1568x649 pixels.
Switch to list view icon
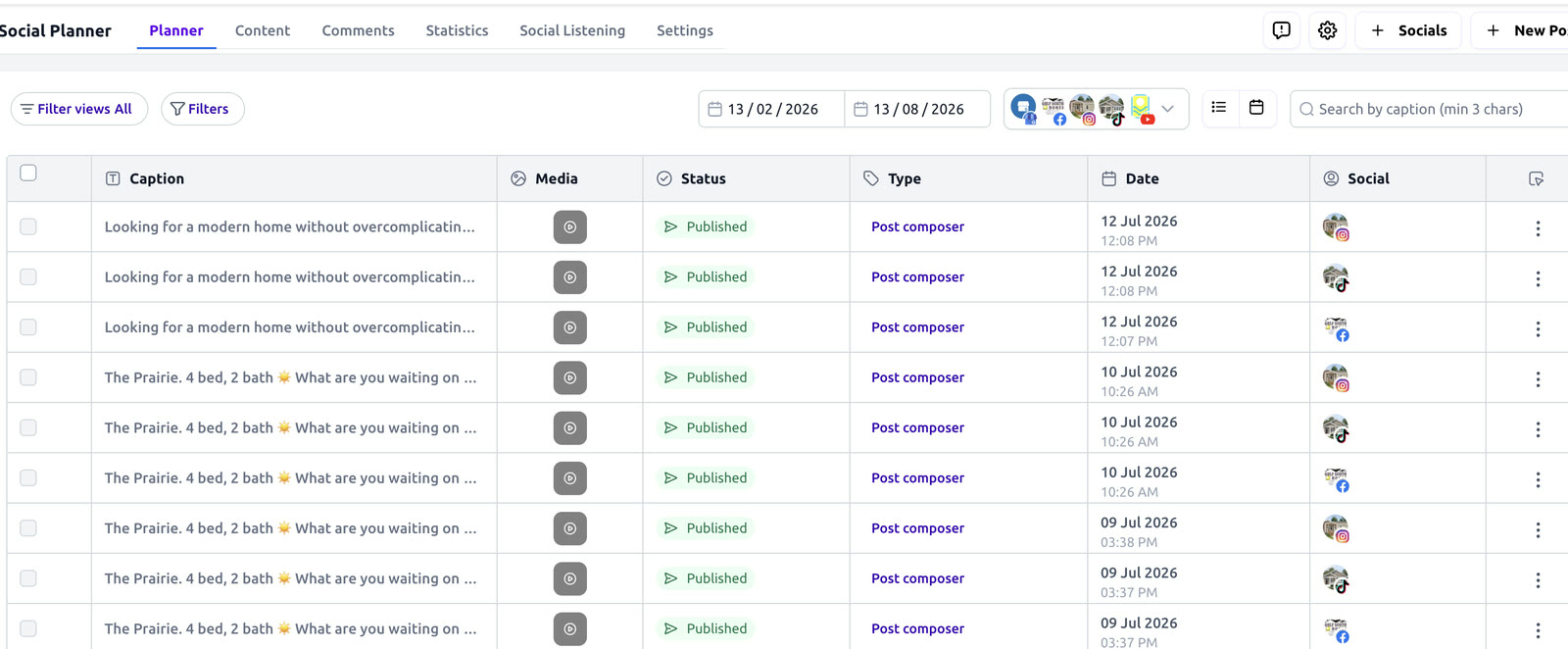(x=1219, y=108)
